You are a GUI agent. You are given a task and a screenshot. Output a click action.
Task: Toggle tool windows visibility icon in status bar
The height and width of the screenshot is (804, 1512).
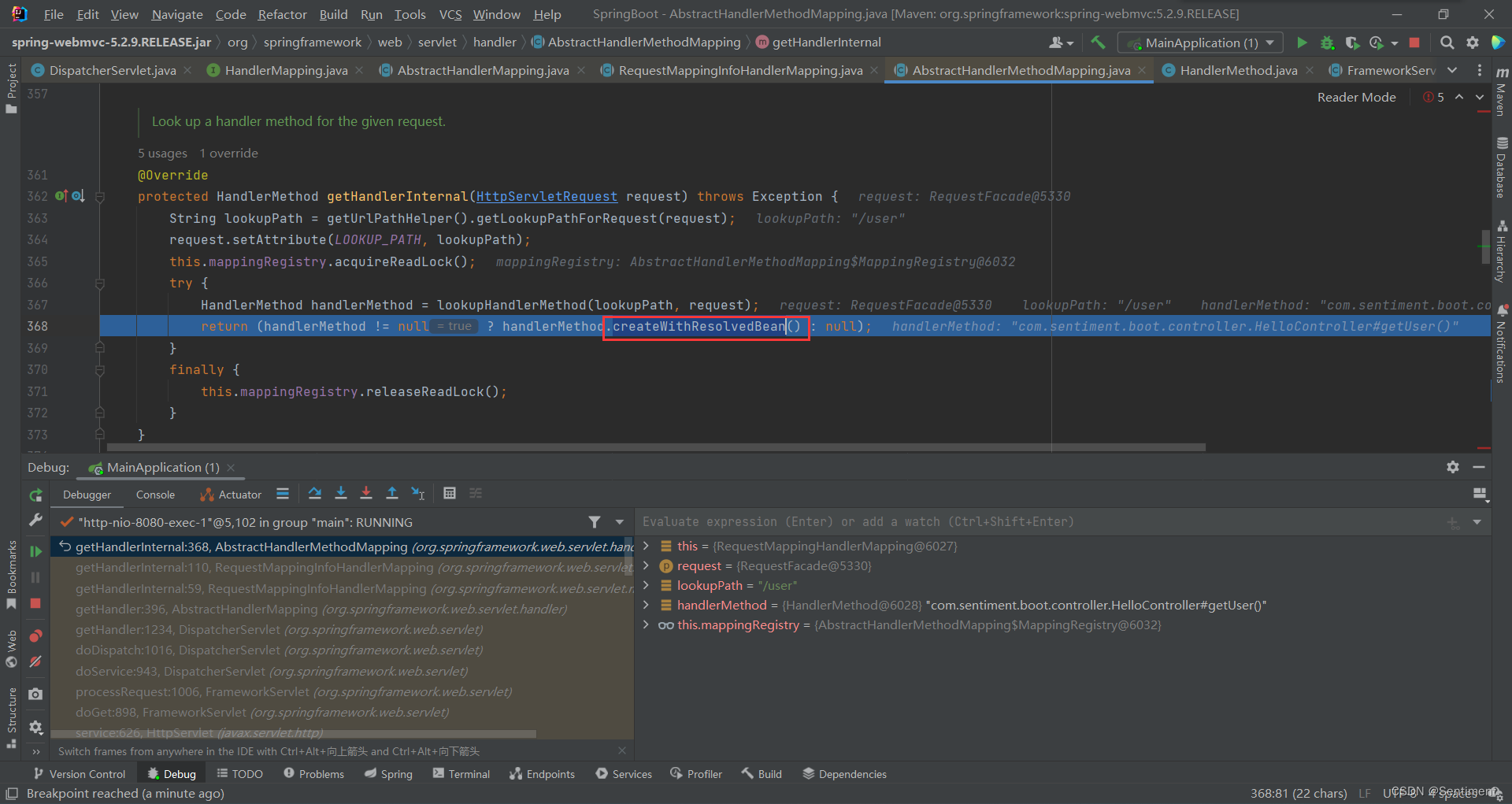click(12, 793)
